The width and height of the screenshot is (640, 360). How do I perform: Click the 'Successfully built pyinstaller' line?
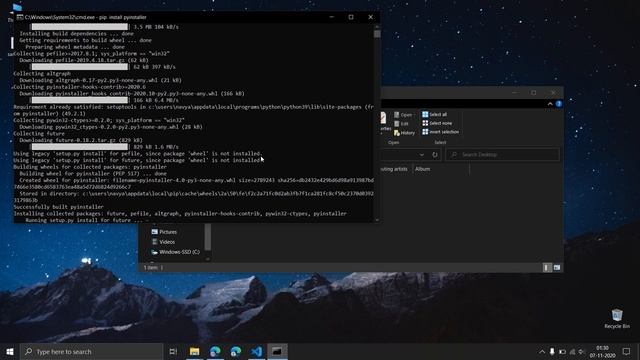[x=58, y=207]
